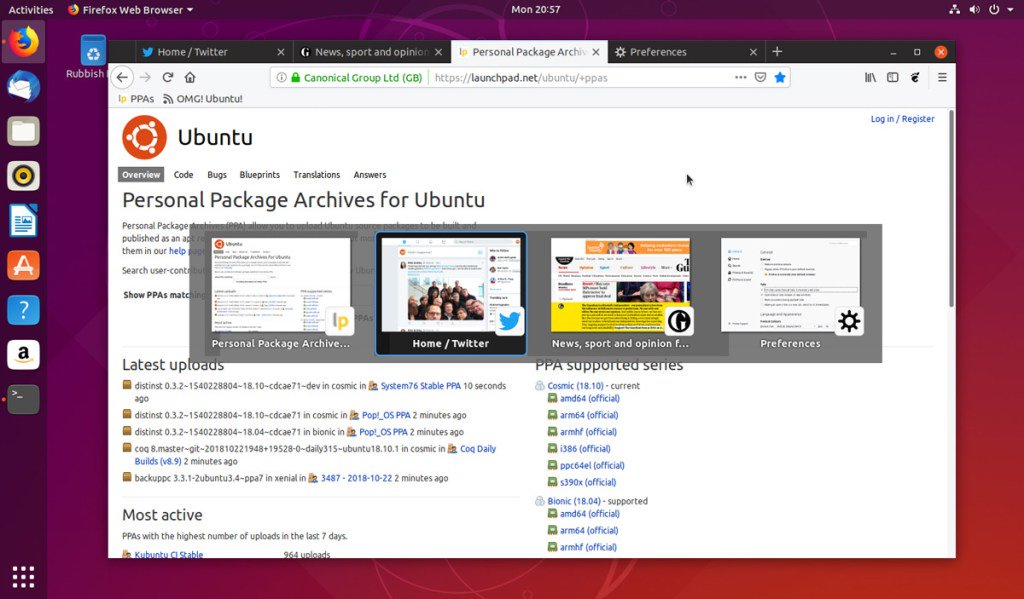
Task: Open Cosmic (18.10) series link
Action: [x=575, y=386]
